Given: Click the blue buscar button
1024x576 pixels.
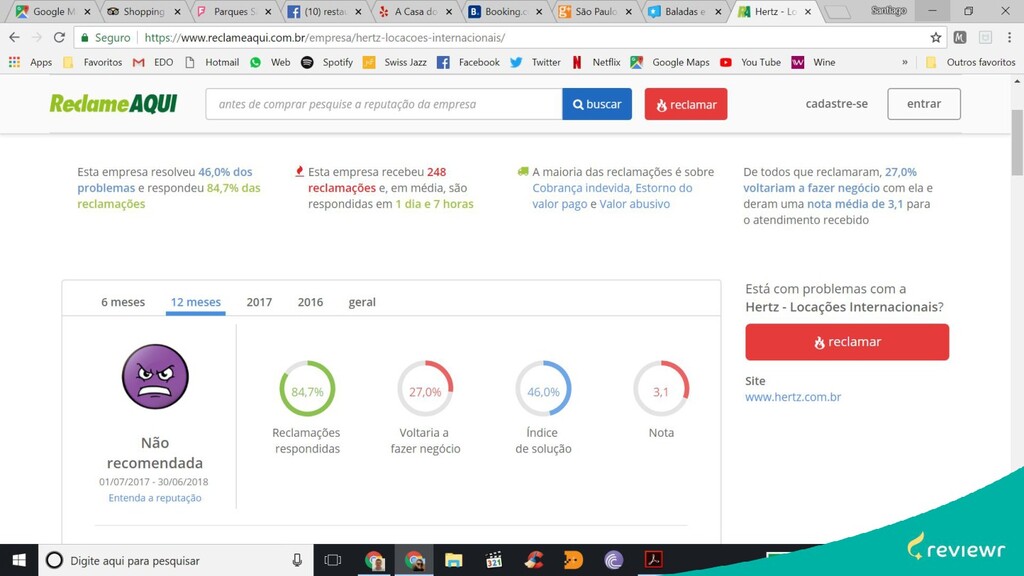Looking at the screenshot, I should point(597,104).
